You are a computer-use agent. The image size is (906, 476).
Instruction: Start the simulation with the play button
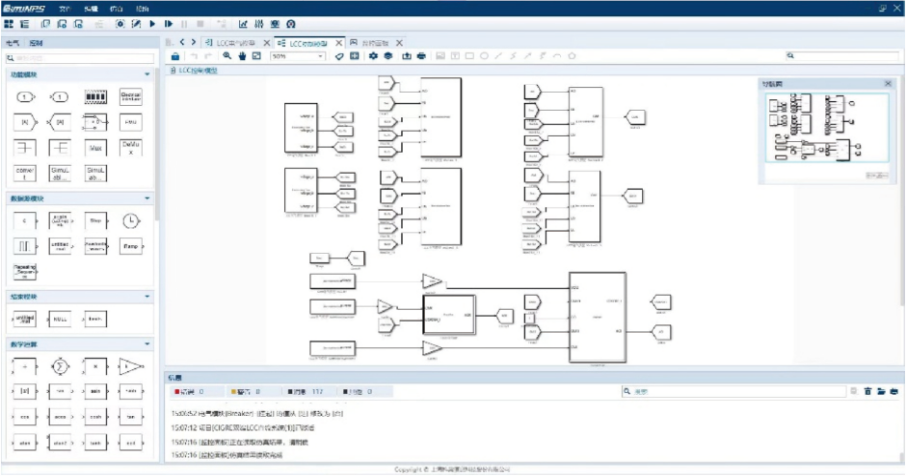click(152, 23)
